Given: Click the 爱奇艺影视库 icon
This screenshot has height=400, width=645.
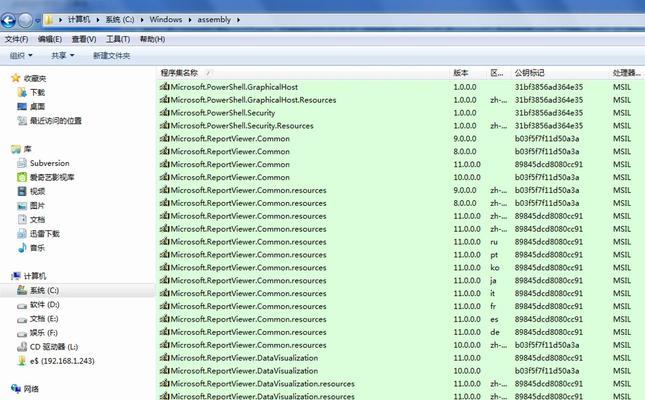Looking at the screenshot, I should tap(22, 177).
